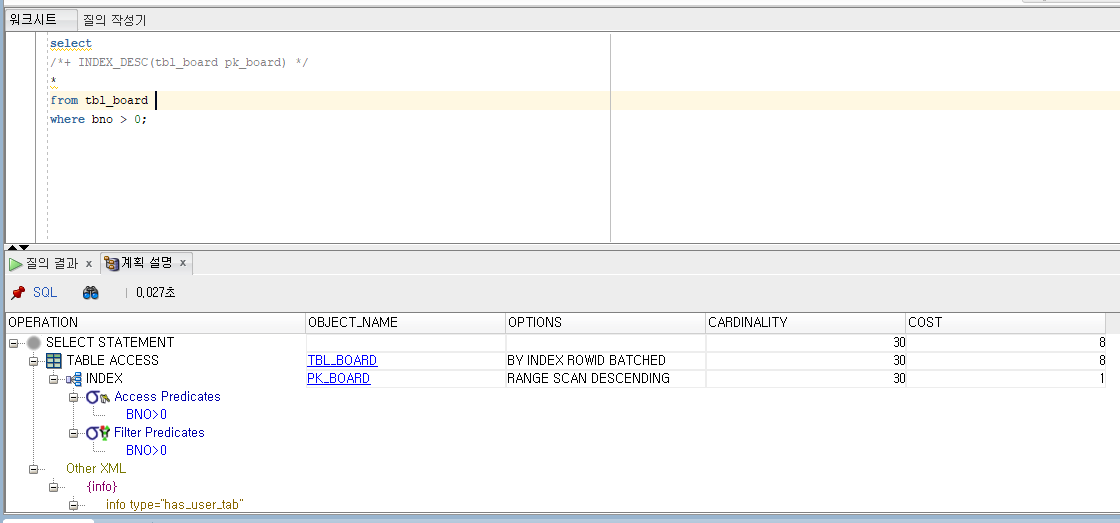Collapse the INDEX node
Viewport: 1120px width, 523px height.
(53, 379)
